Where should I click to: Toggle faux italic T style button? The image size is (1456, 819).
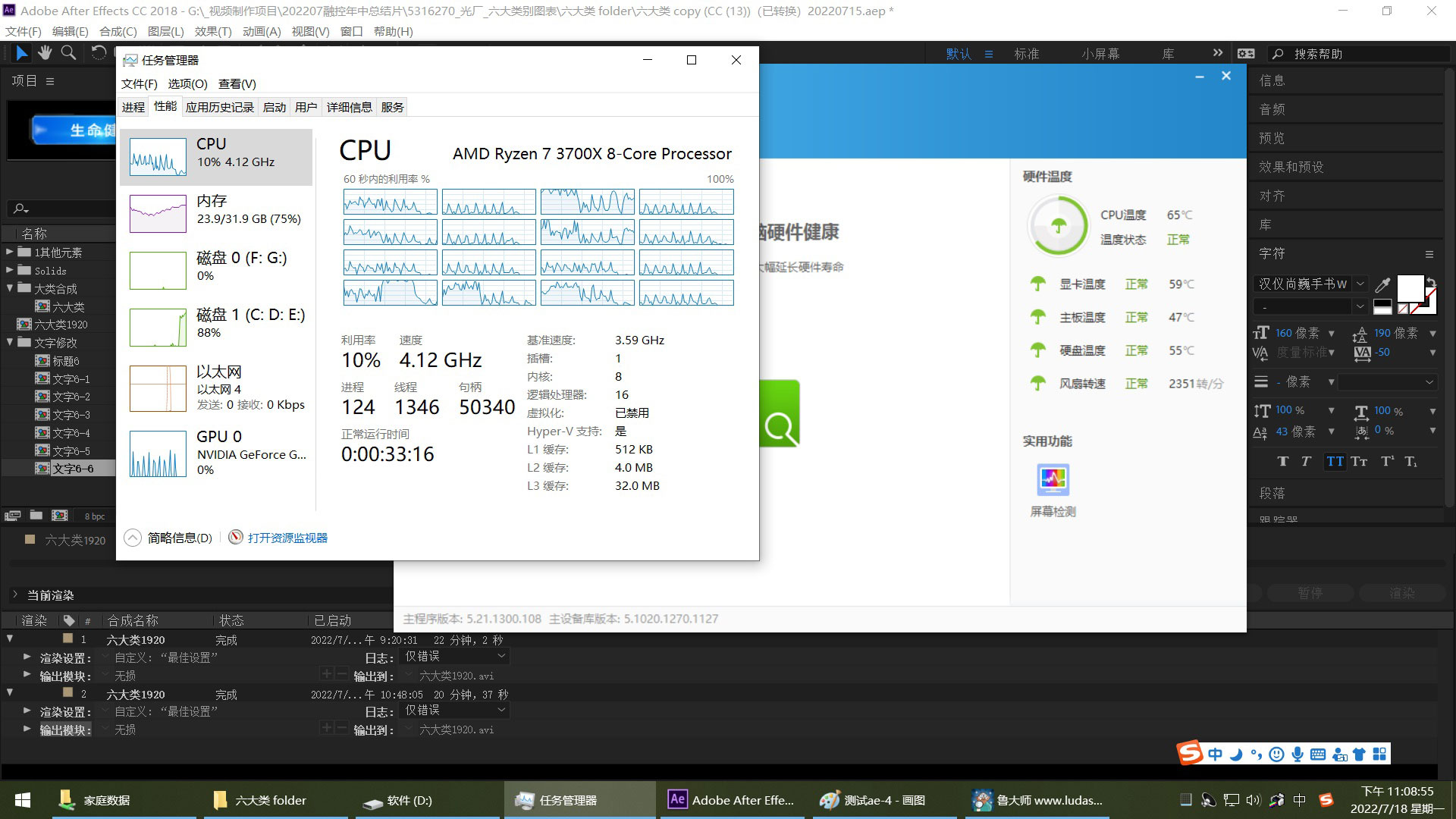[1306, 461]
